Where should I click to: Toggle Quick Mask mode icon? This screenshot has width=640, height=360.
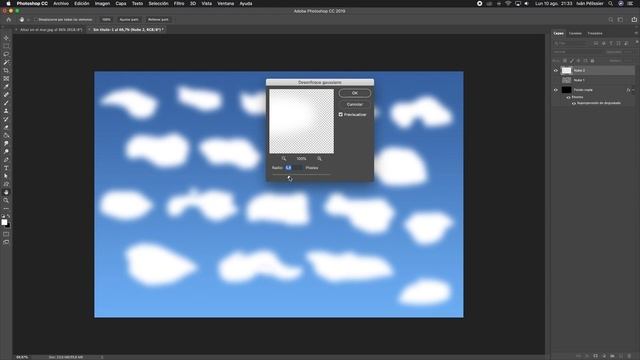[6, 234]
